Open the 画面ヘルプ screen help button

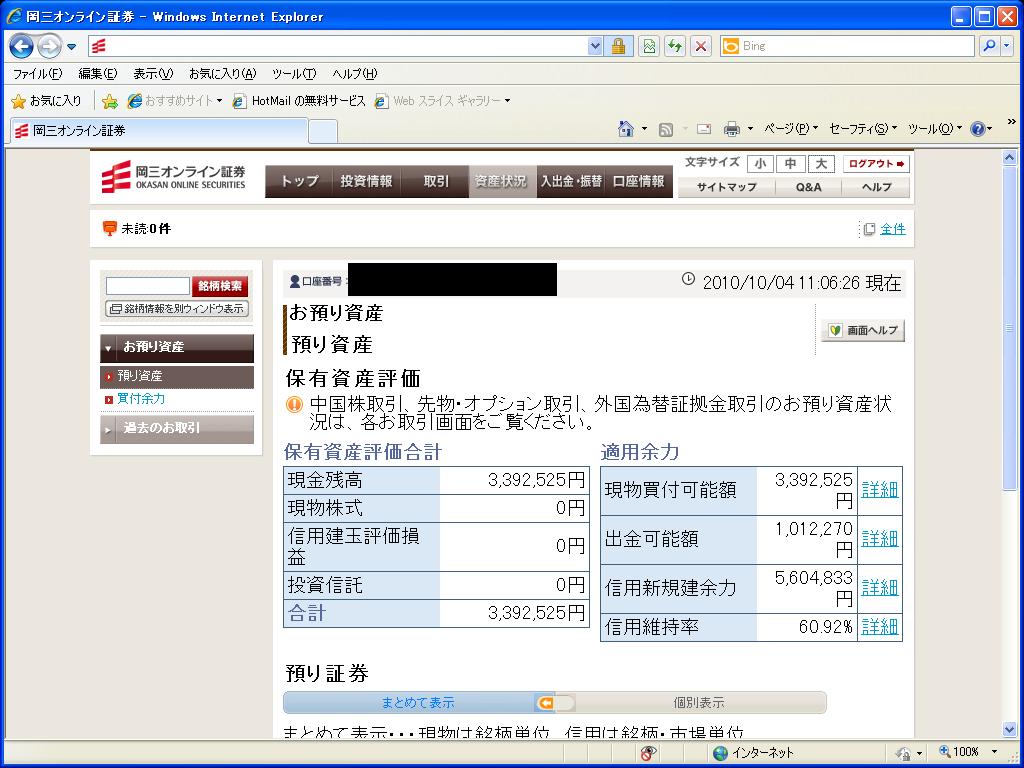click(x=863, y=330)
